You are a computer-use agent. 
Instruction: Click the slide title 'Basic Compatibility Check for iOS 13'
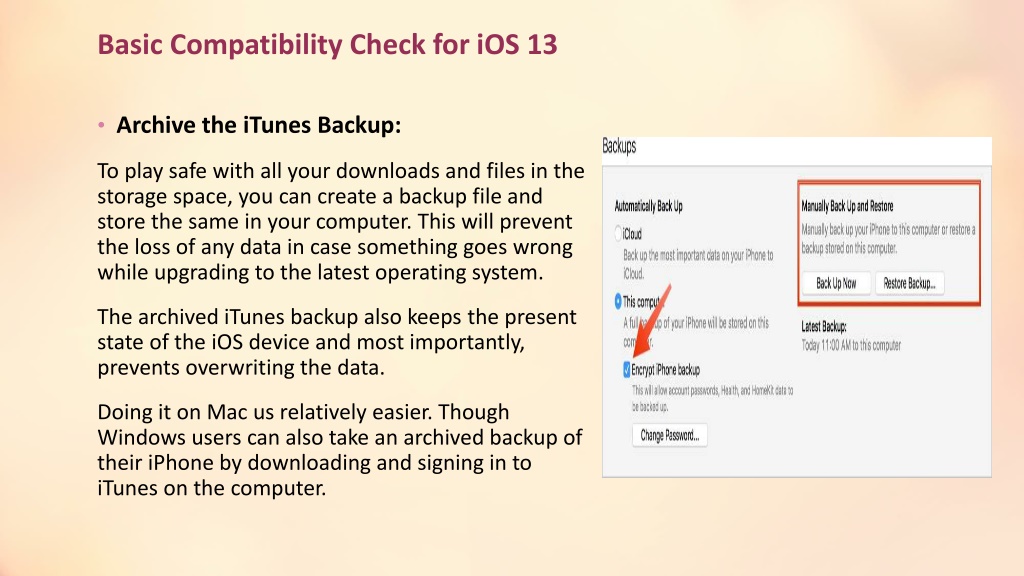[x=327, y=44]
